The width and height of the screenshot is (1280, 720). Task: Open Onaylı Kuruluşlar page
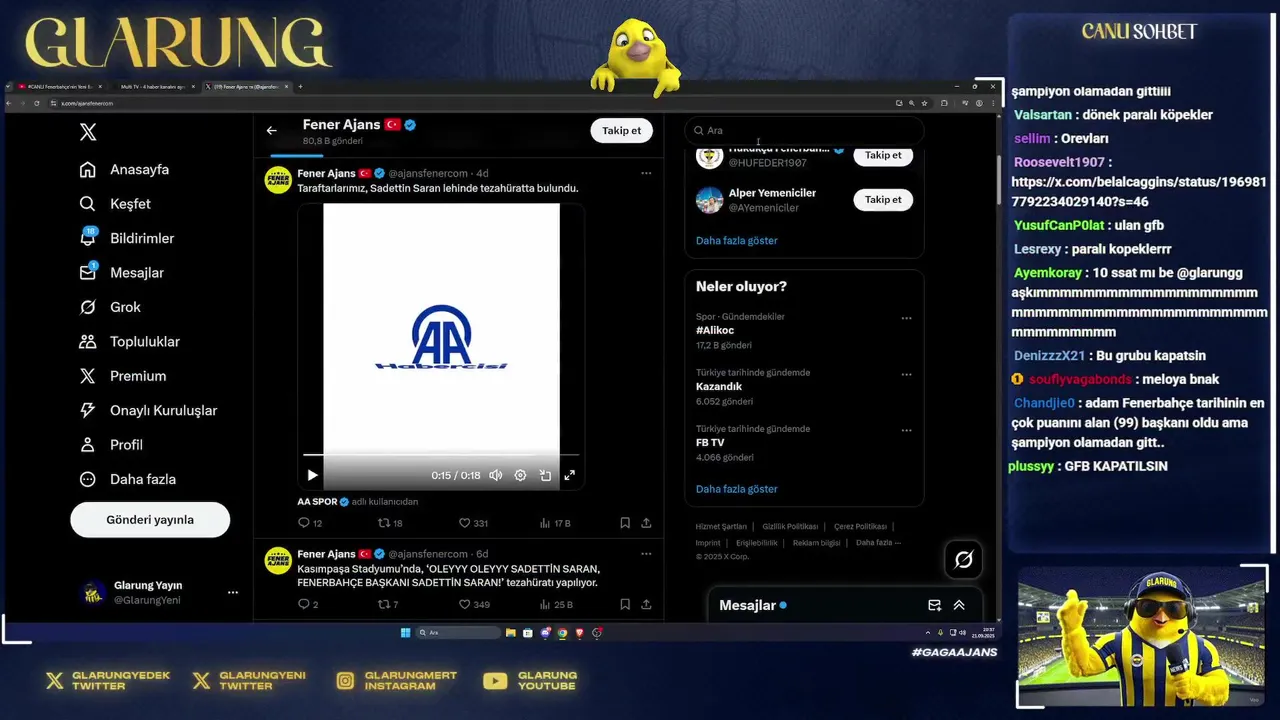(x=148, y=411)
